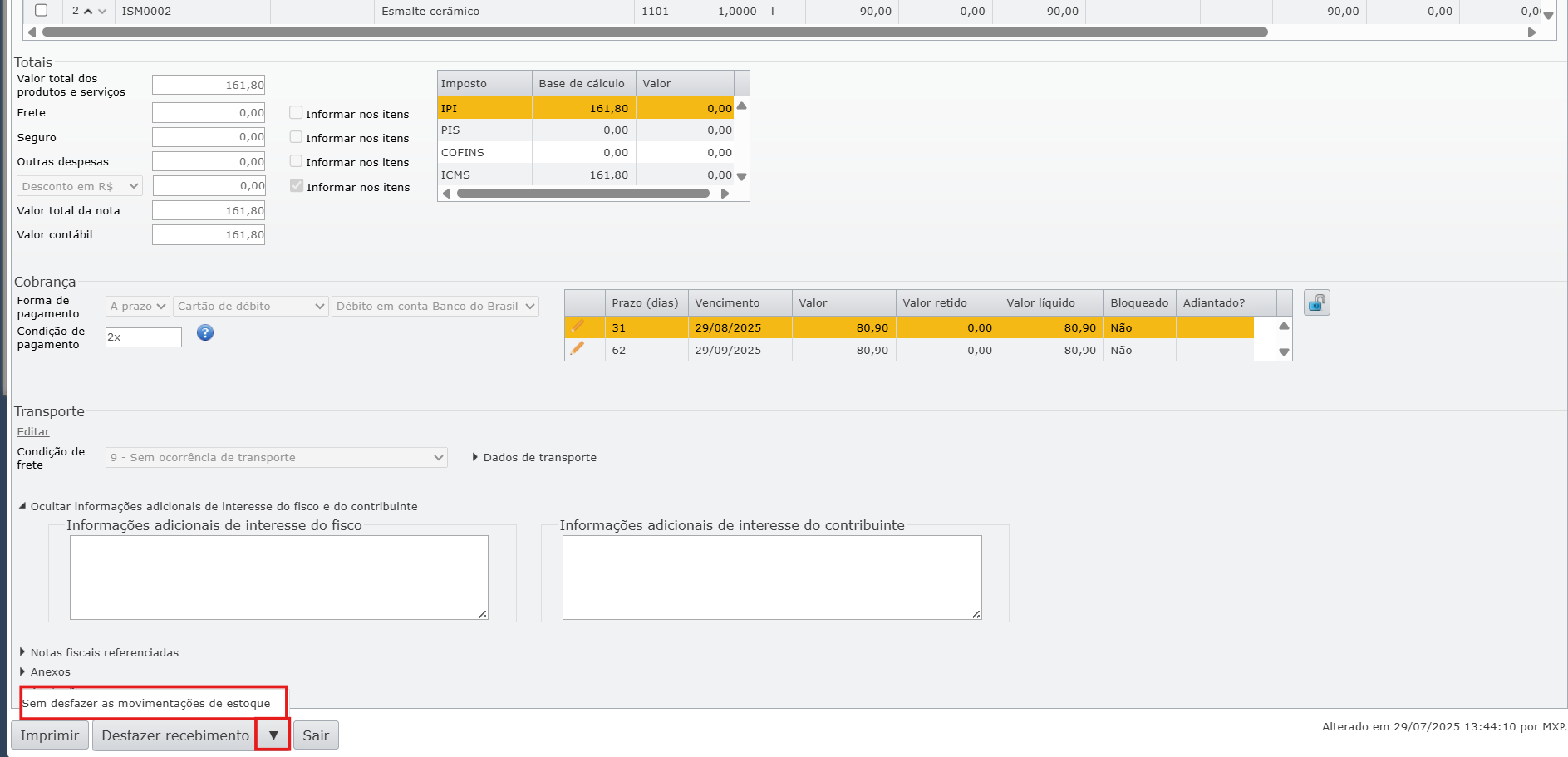Edit the 29/08/2025 installment with its pencil icon
Image resolution: width=1568 pixels, height=757 pixels.
tap(578, 327)
